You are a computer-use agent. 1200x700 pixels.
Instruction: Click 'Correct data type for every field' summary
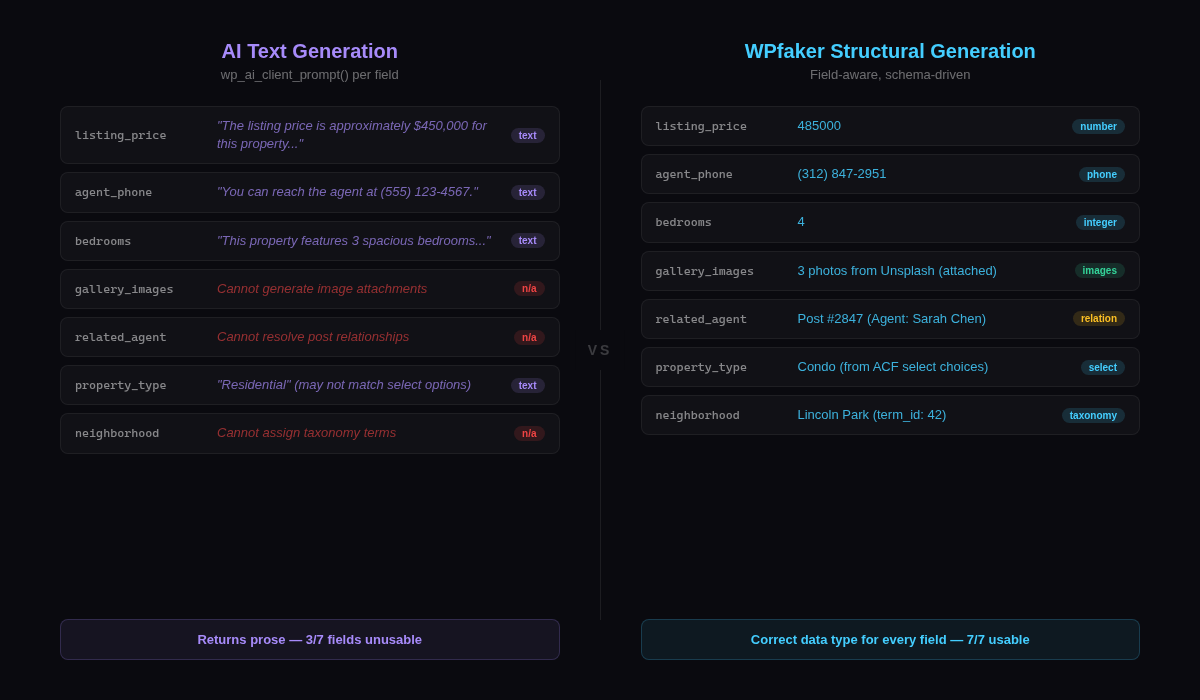[890, 640]
